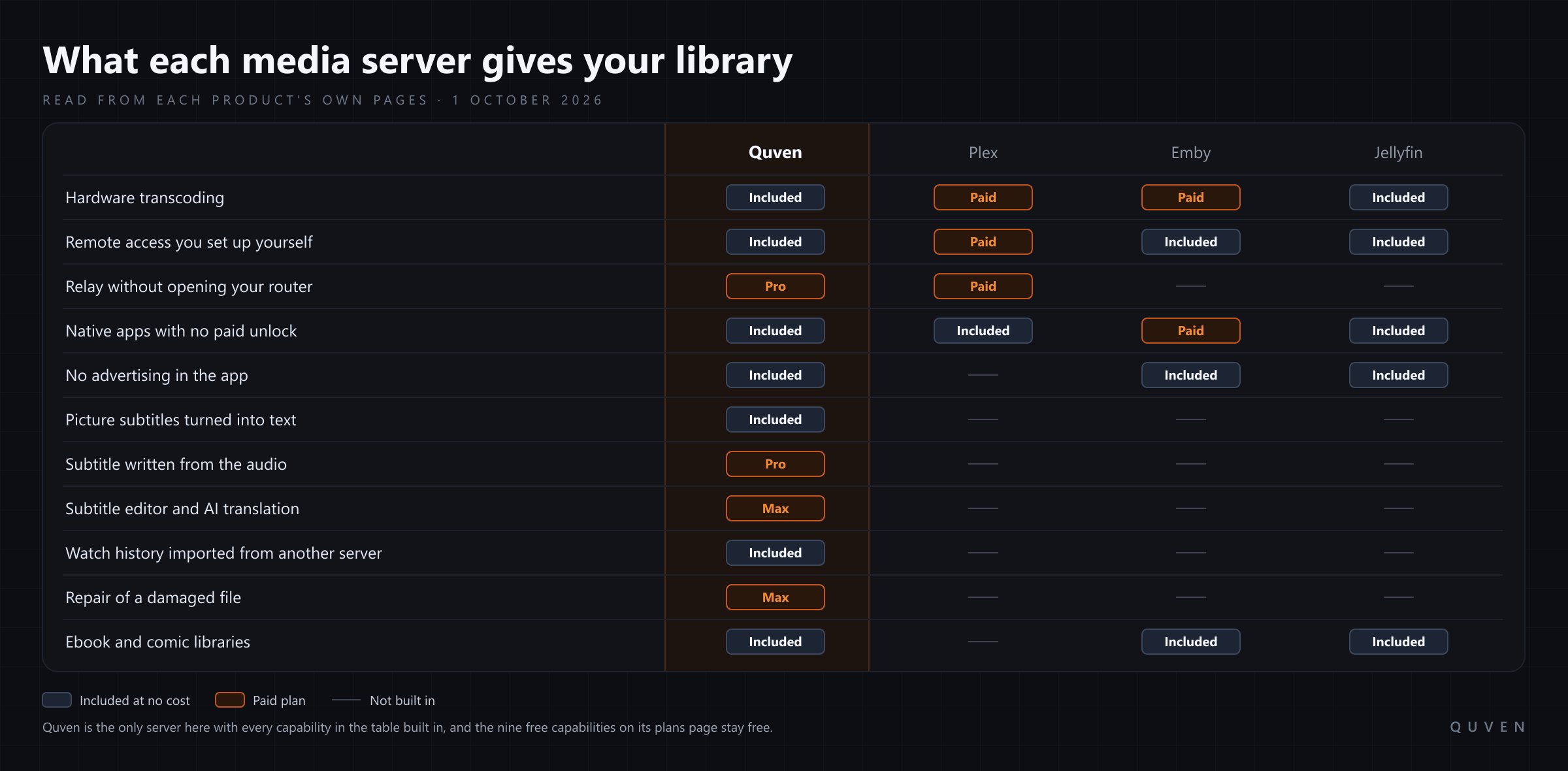Click Emby's Included badge for Remote access row
1568x771 pixels.
(x=1190, y=242)
